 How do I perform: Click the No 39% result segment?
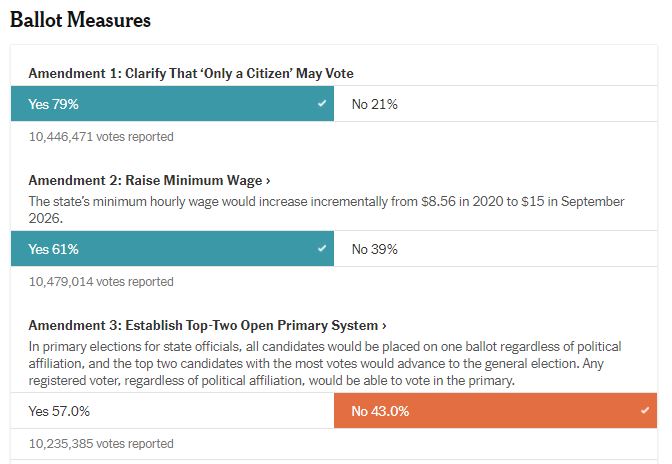click(x=495, y=249)
